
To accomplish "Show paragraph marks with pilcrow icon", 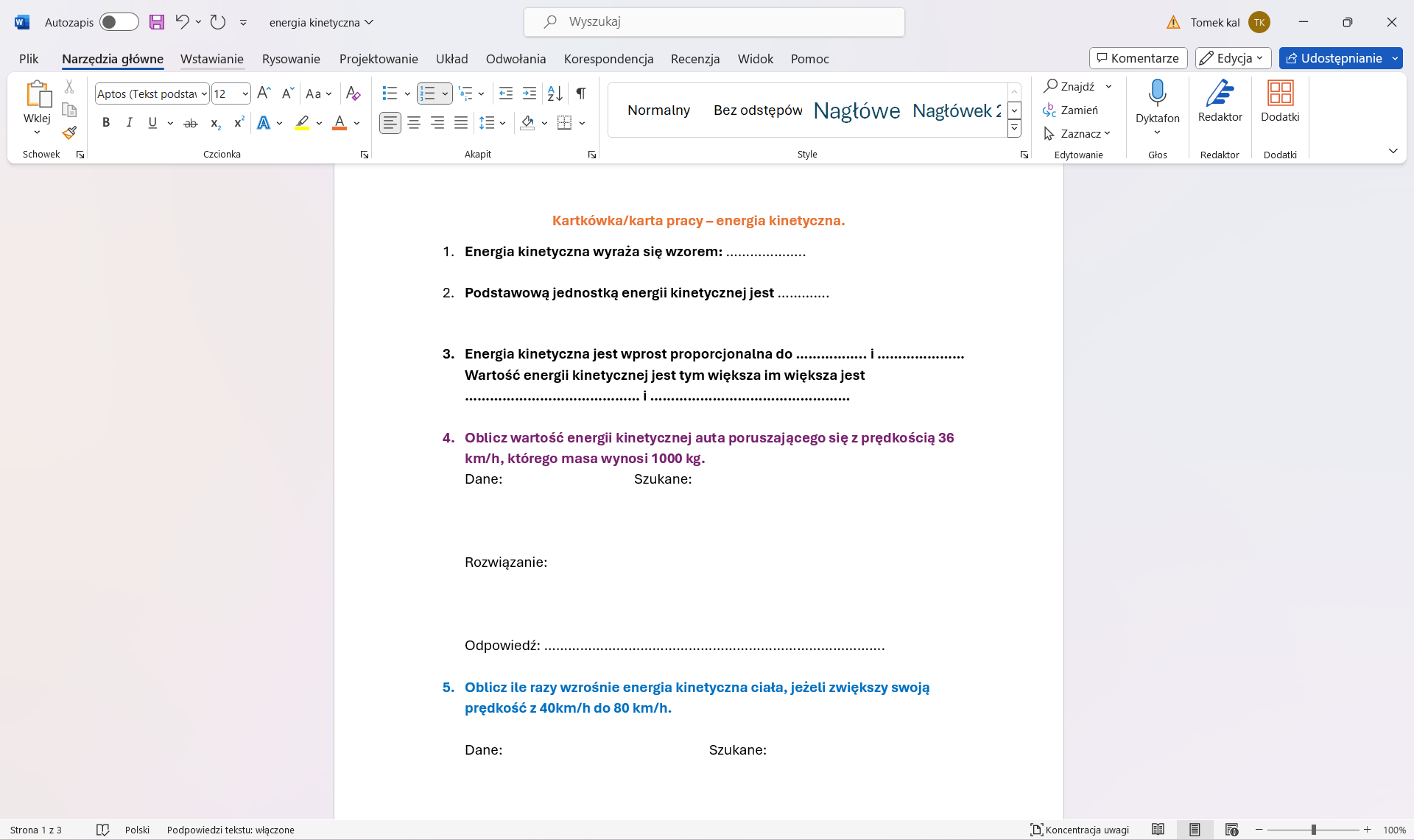I will pyautogui.click(x=581, y=93).
